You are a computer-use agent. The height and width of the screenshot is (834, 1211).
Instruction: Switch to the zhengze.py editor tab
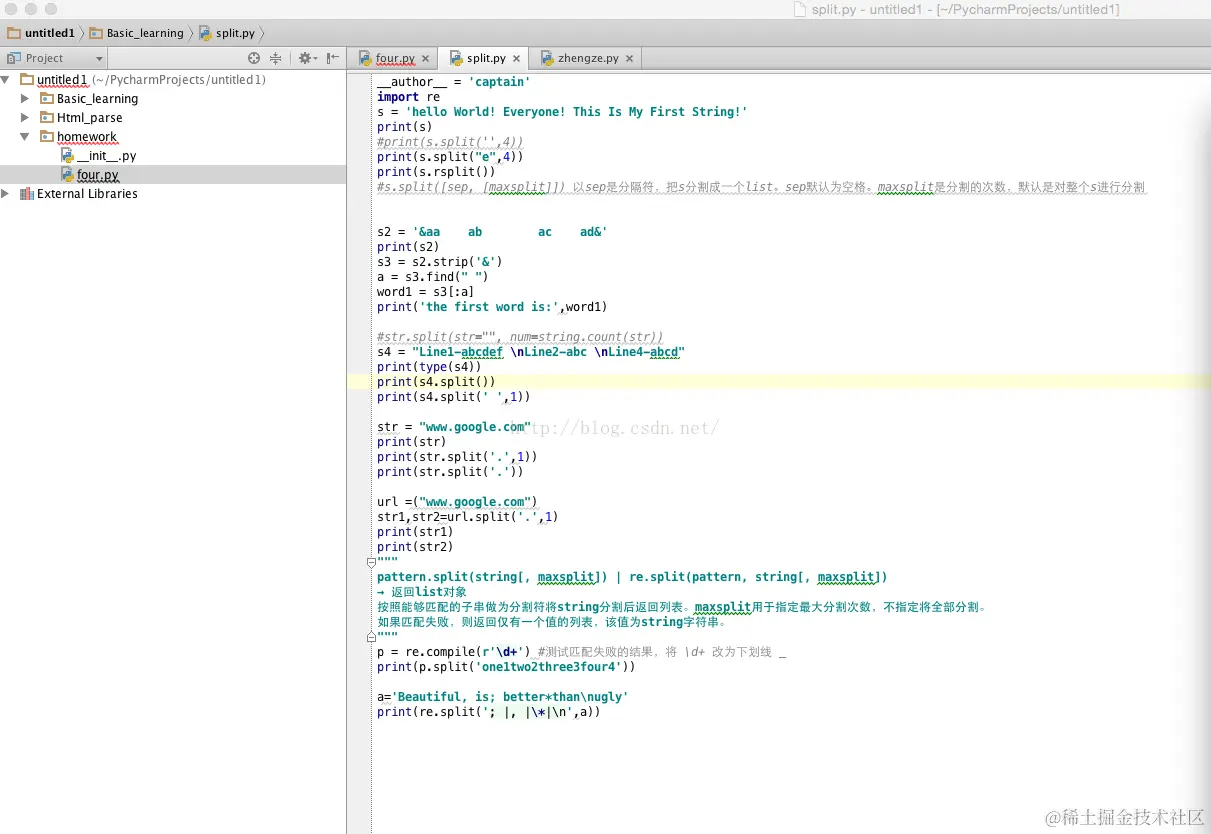click(x=585, y=58)
